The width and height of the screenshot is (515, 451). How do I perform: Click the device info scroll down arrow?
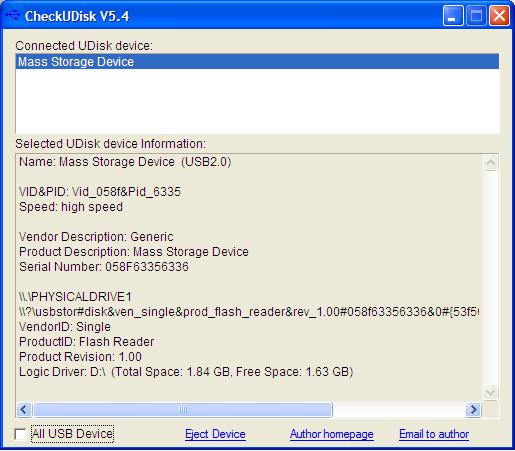490,392
